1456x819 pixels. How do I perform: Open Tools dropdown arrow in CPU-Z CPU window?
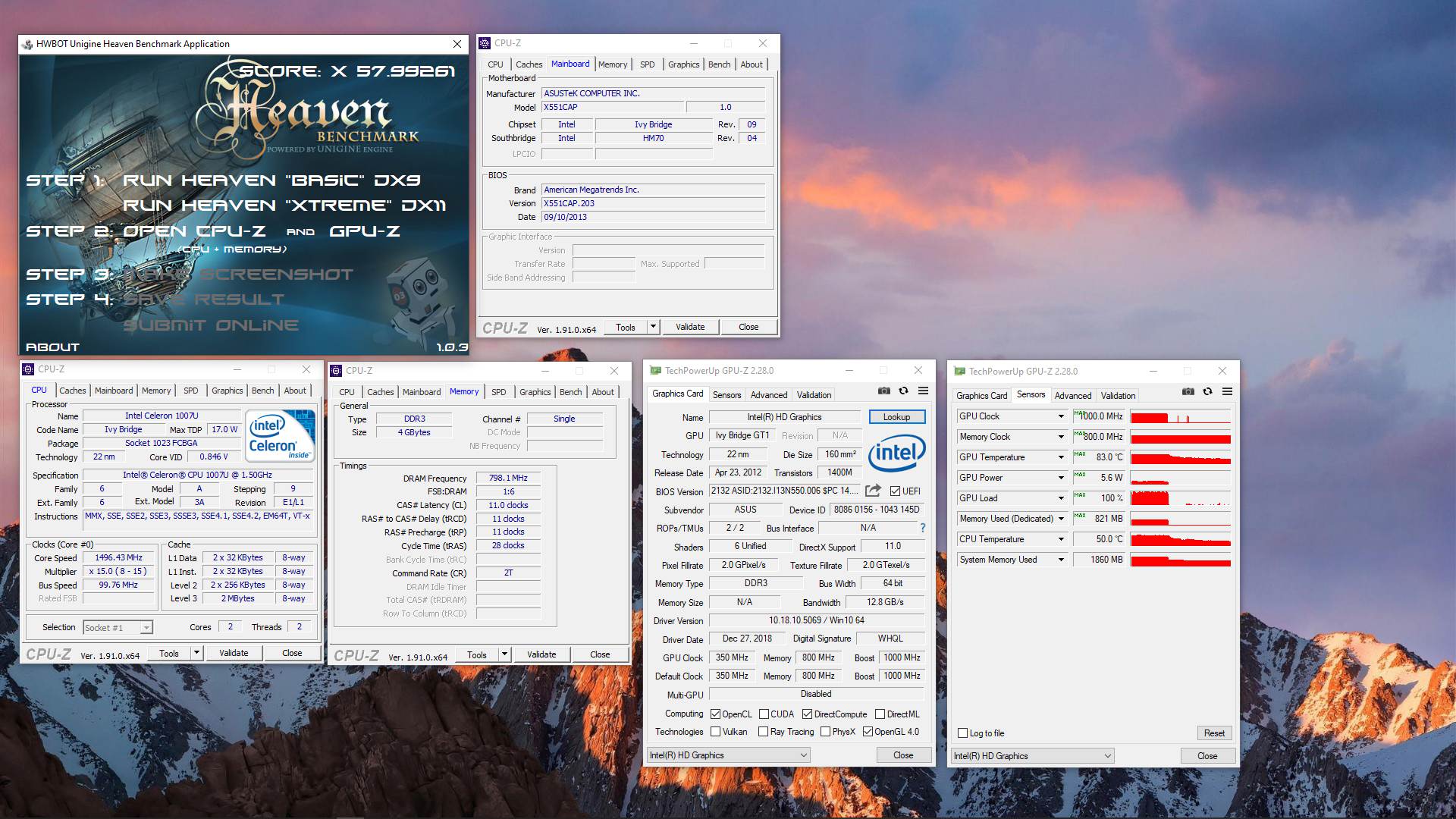click(196, 653)
